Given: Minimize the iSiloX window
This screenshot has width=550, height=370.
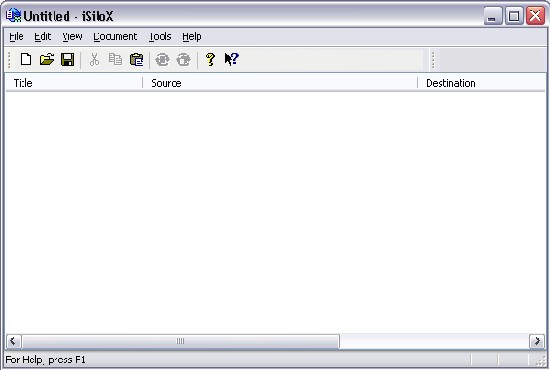Looking at the screenshot, I should click(x=492, y=16).
